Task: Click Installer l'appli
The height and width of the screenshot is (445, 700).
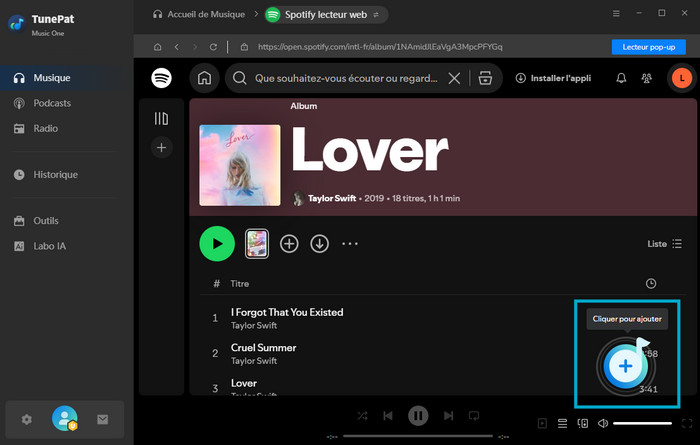Action: [x=553, y=78]
